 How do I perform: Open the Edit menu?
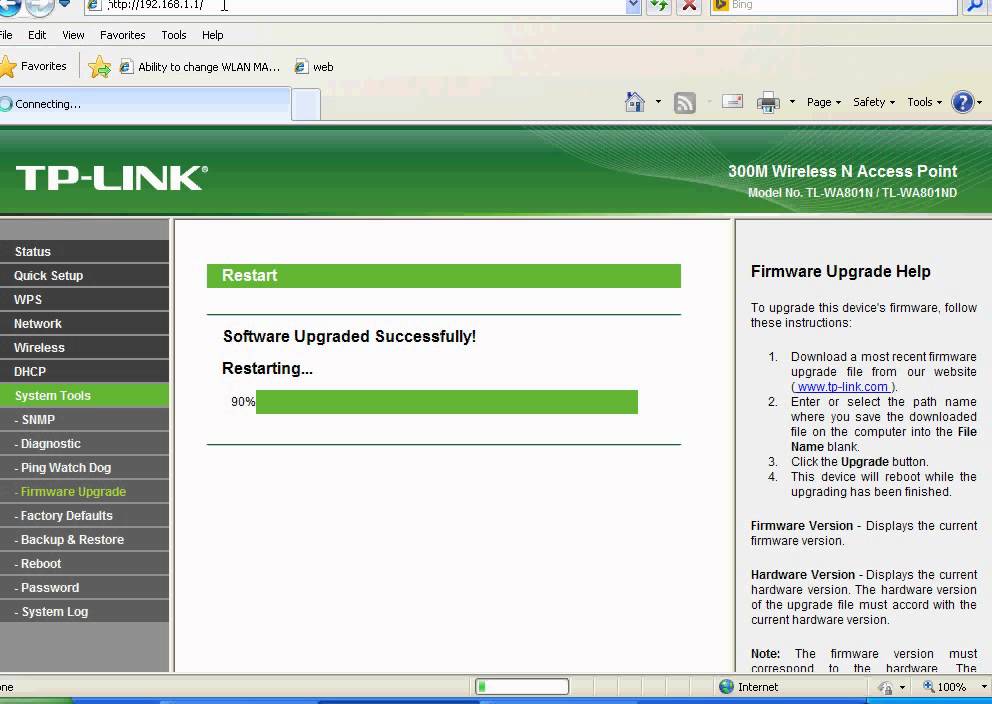[x=37, y=35]
